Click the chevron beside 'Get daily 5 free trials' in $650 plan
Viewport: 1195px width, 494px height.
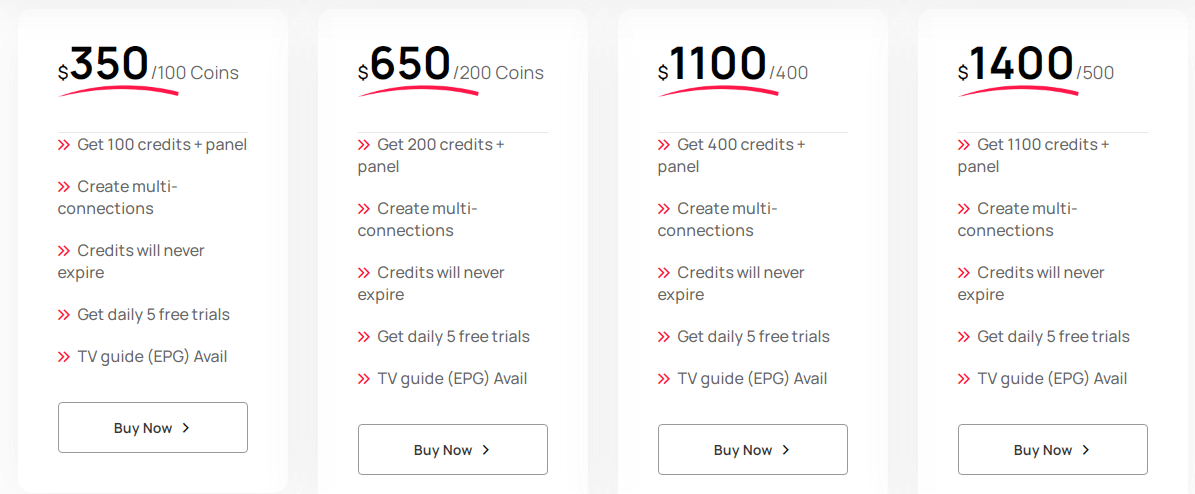pyautogui.click(x=364, y=337)
